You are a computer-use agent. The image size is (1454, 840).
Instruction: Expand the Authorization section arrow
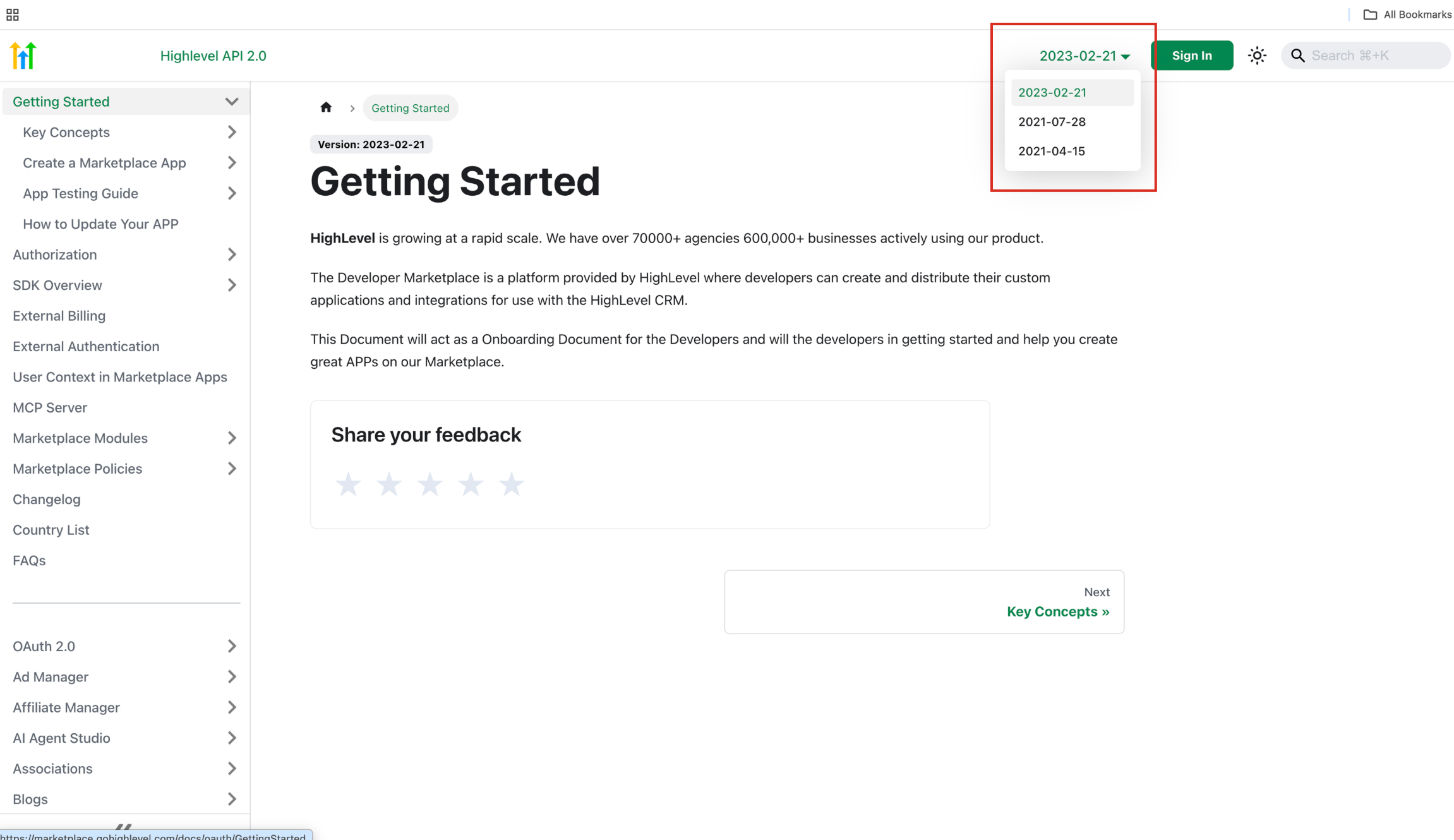[232, 255]
